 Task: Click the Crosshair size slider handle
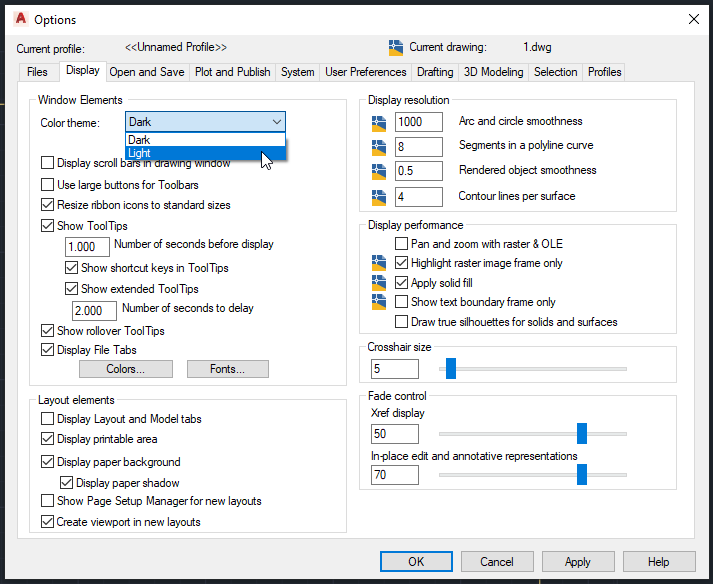pos(451,368)
